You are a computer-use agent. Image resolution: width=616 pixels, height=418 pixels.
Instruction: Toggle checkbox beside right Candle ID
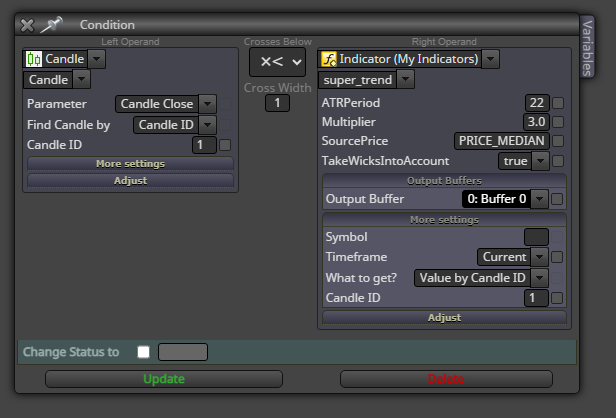pos(557,298)
